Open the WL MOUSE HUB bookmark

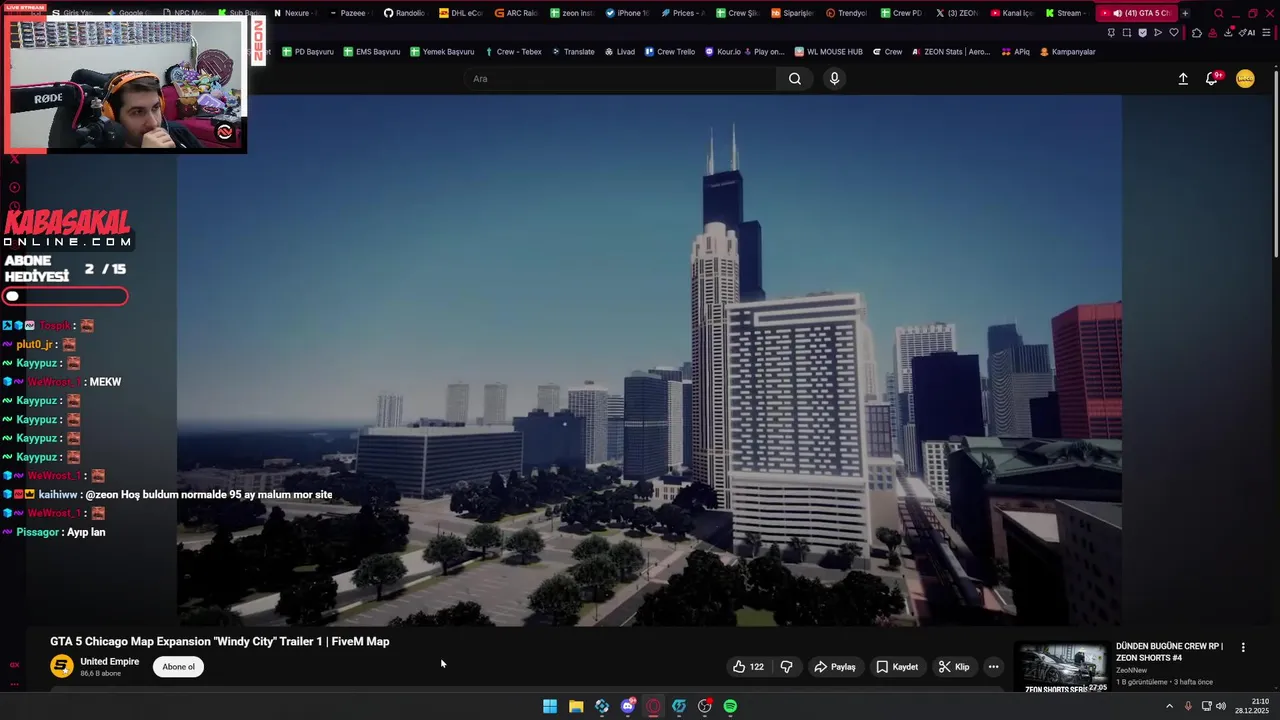(828, 52)
